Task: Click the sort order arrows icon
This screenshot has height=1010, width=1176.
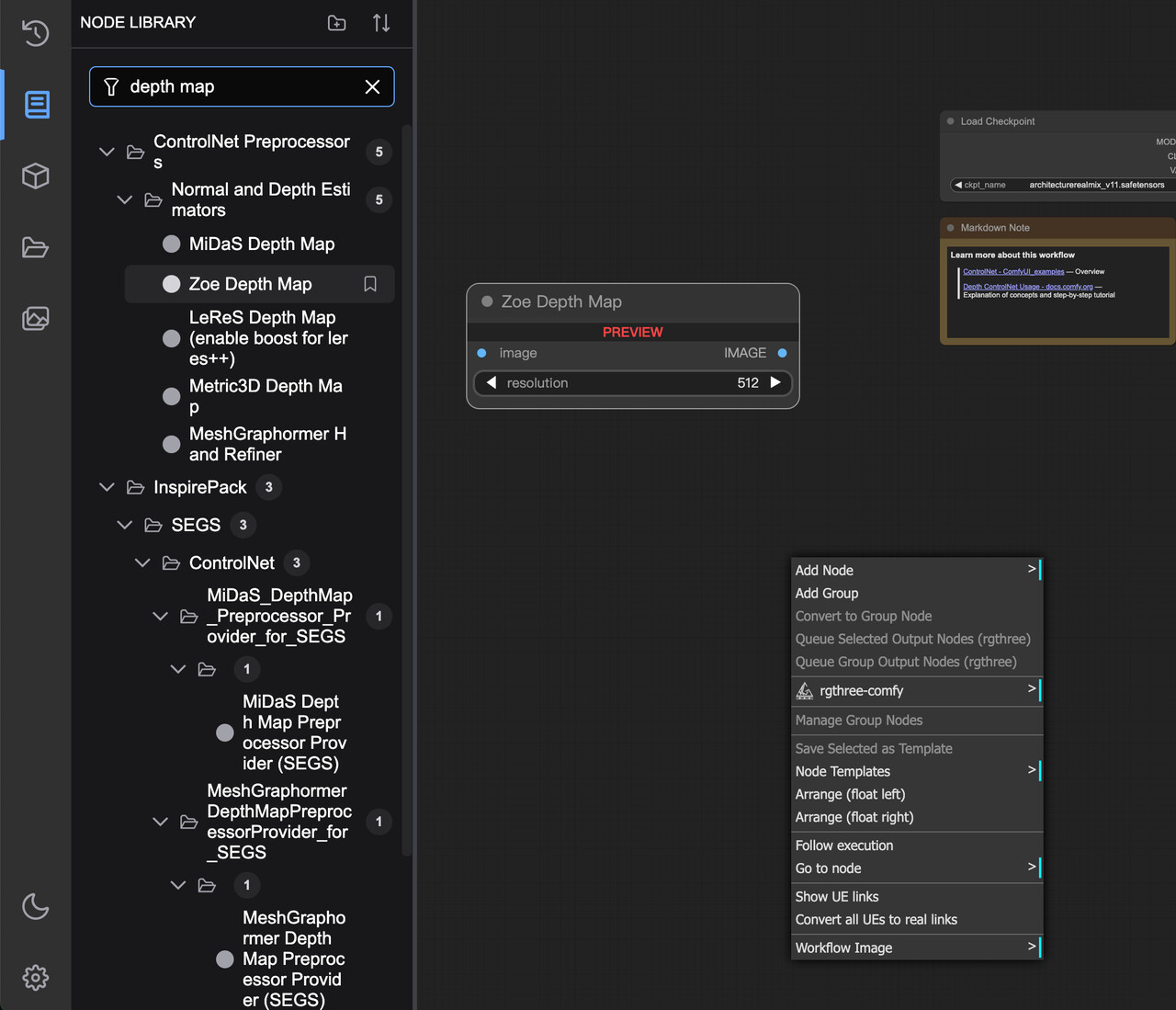Action: click(x=381, y=23)
